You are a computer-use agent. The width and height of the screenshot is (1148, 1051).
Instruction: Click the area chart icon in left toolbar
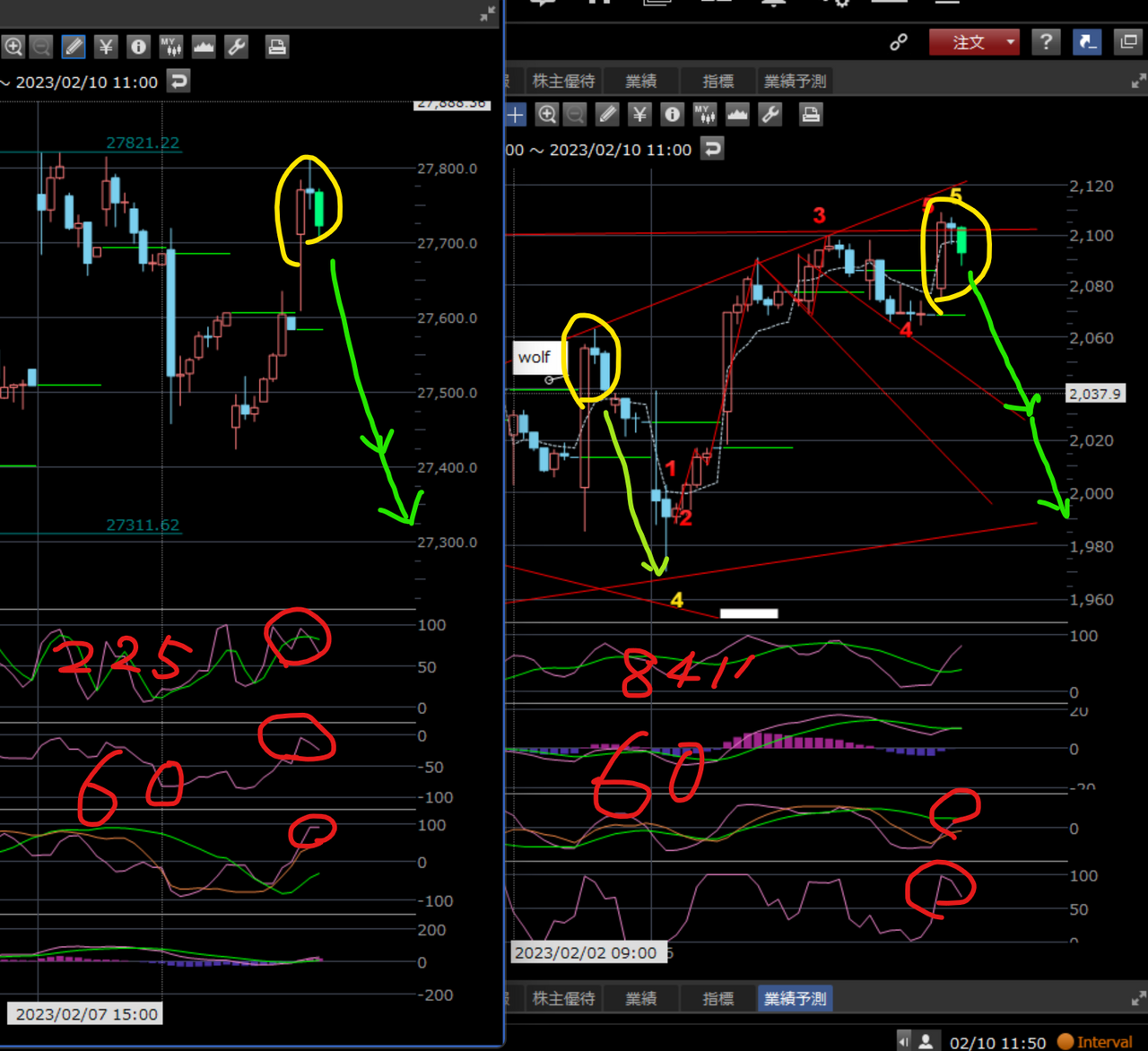coord(204,47)
